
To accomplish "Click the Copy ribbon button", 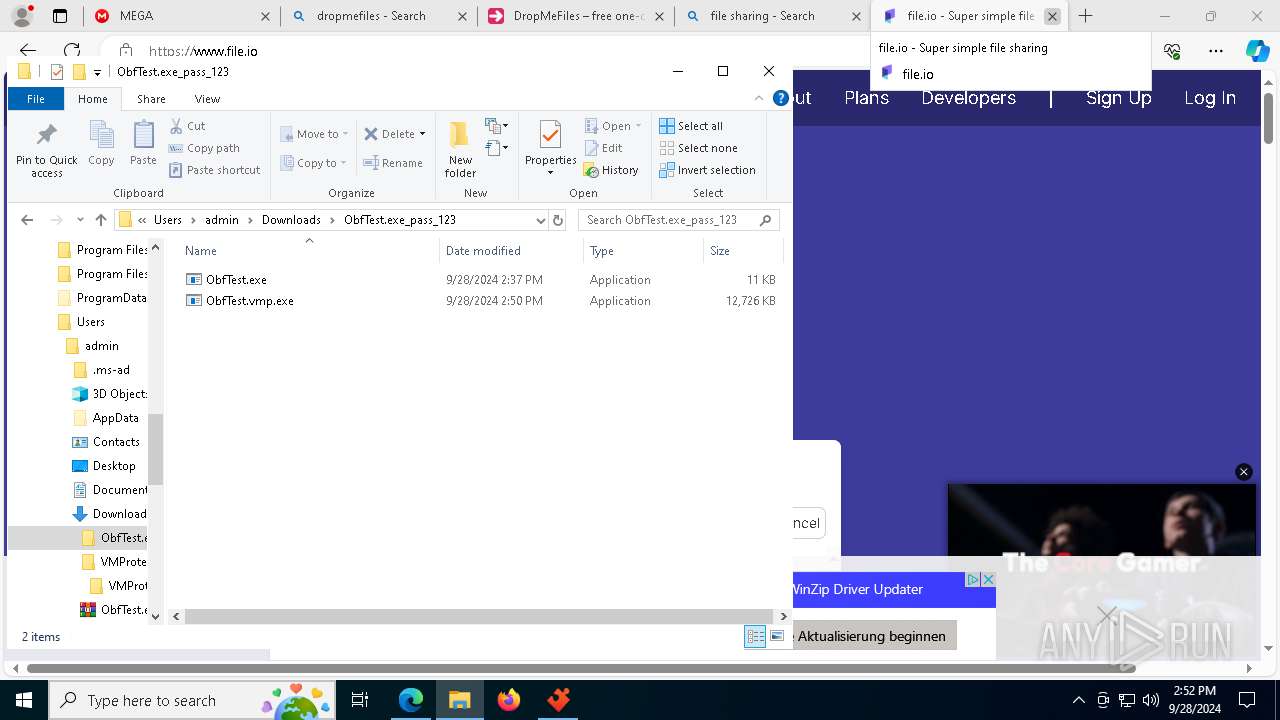I will tap(101, 144).
